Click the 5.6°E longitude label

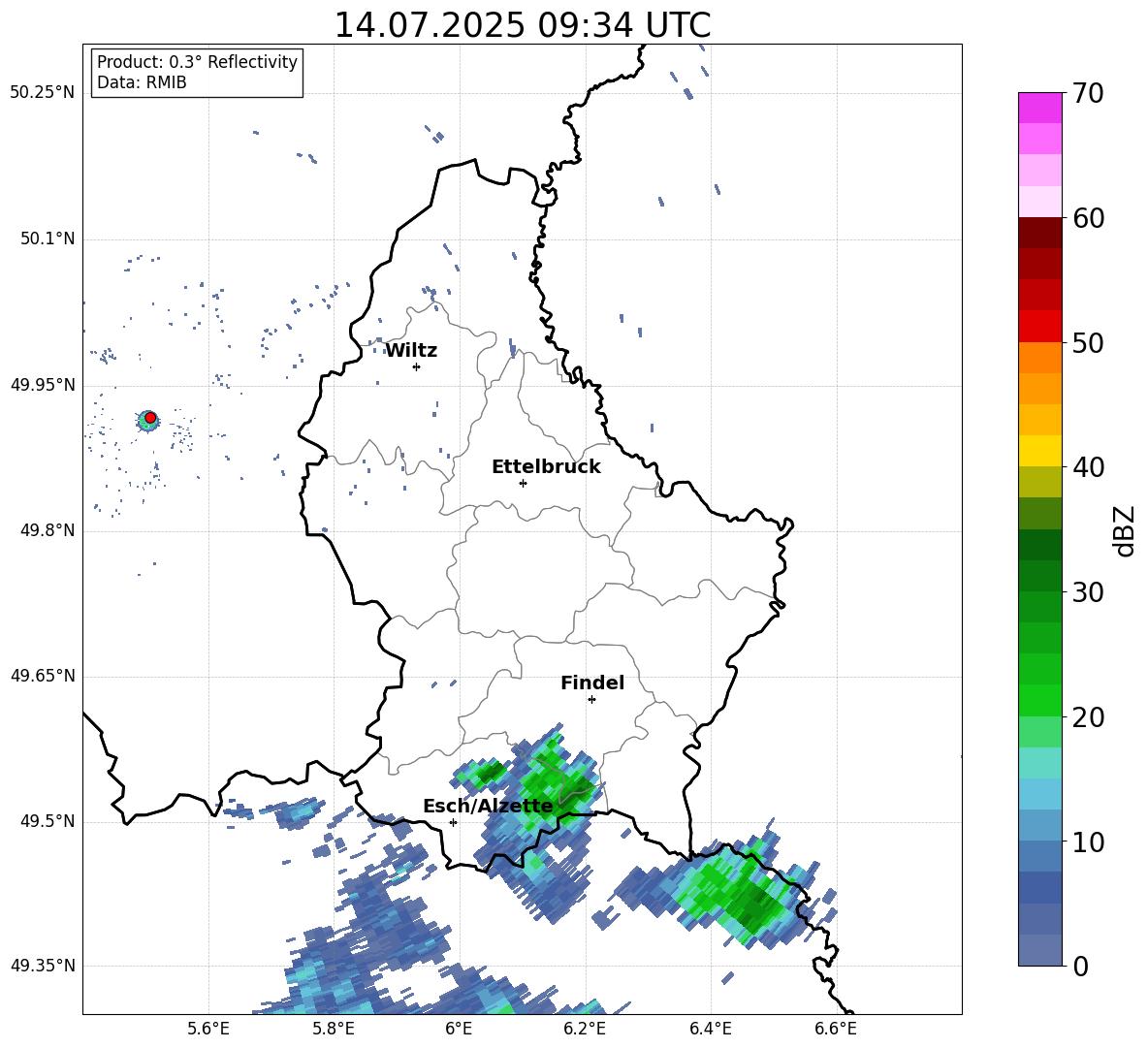pos(208,1030)
